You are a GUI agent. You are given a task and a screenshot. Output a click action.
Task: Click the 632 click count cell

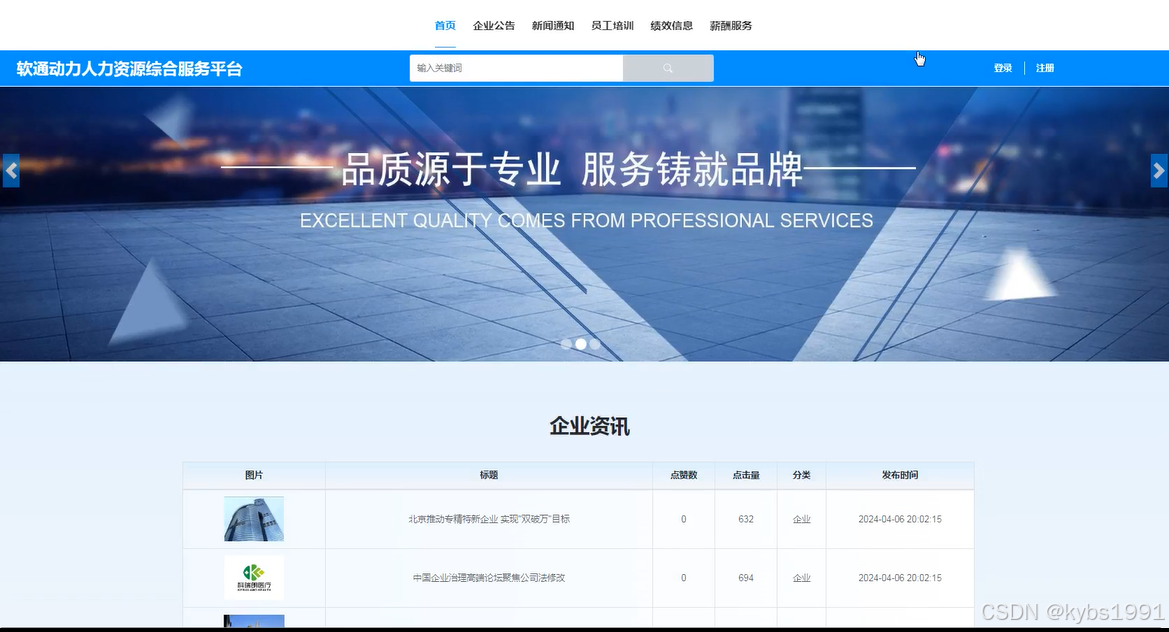click(746, 519)
